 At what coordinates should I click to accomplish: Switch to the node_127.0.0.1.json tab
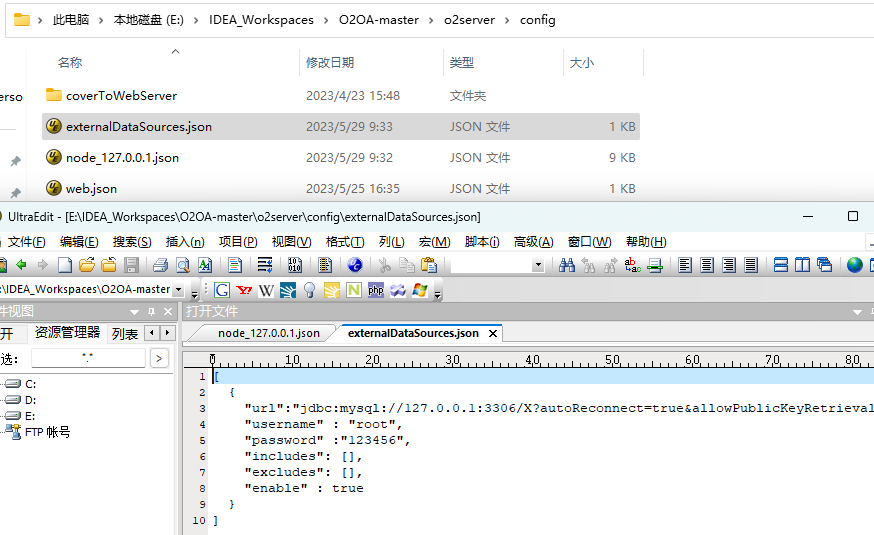[x=269, y=333]
